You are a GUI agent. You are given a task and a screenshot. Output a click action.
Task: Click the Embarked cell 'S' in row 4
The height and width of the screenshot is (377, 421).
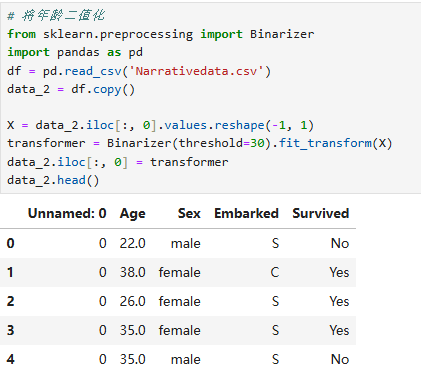point(275,359)
